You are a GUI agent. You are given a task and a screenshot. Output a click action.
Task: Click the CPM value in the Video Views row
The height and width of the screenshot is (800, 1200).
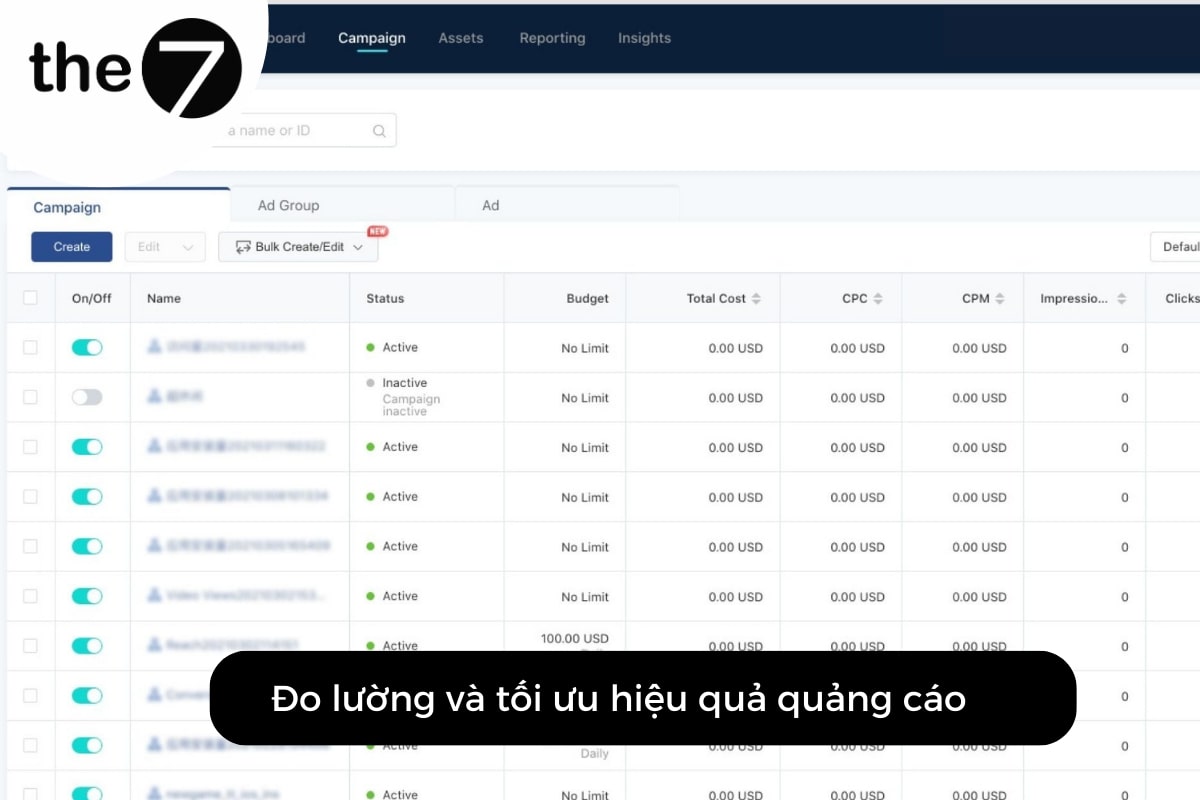(x=980, y=597)
